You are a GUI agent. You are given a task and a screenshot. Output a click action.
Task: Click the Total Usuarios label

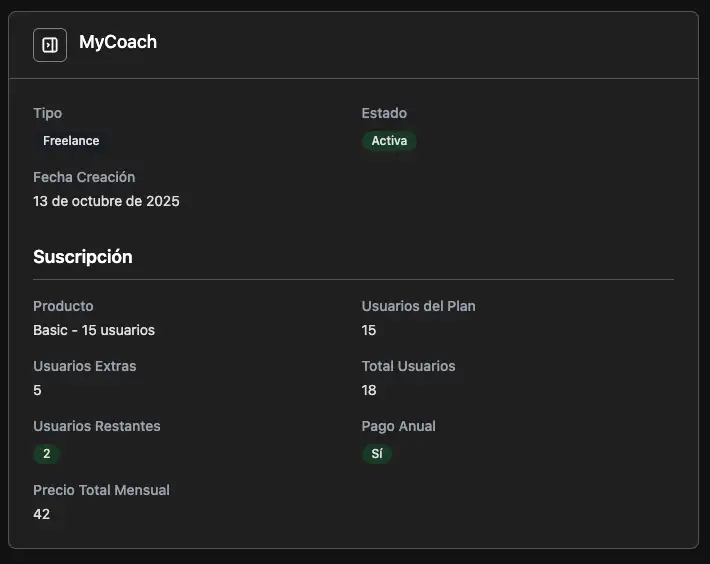click(408, 366)
